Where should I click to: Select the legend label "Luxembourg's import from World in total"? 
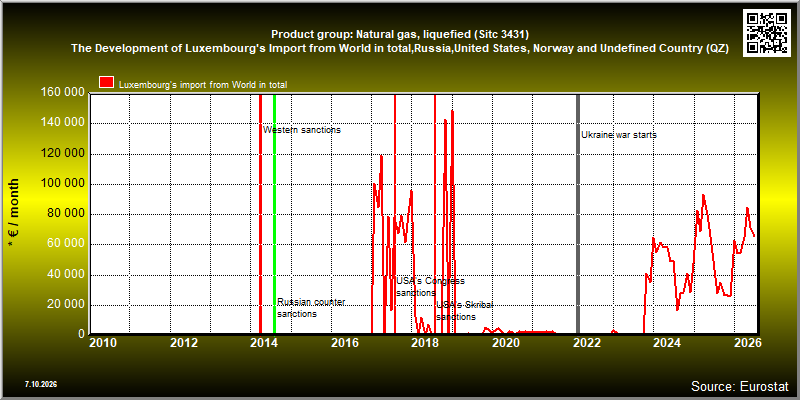[203, 85]
